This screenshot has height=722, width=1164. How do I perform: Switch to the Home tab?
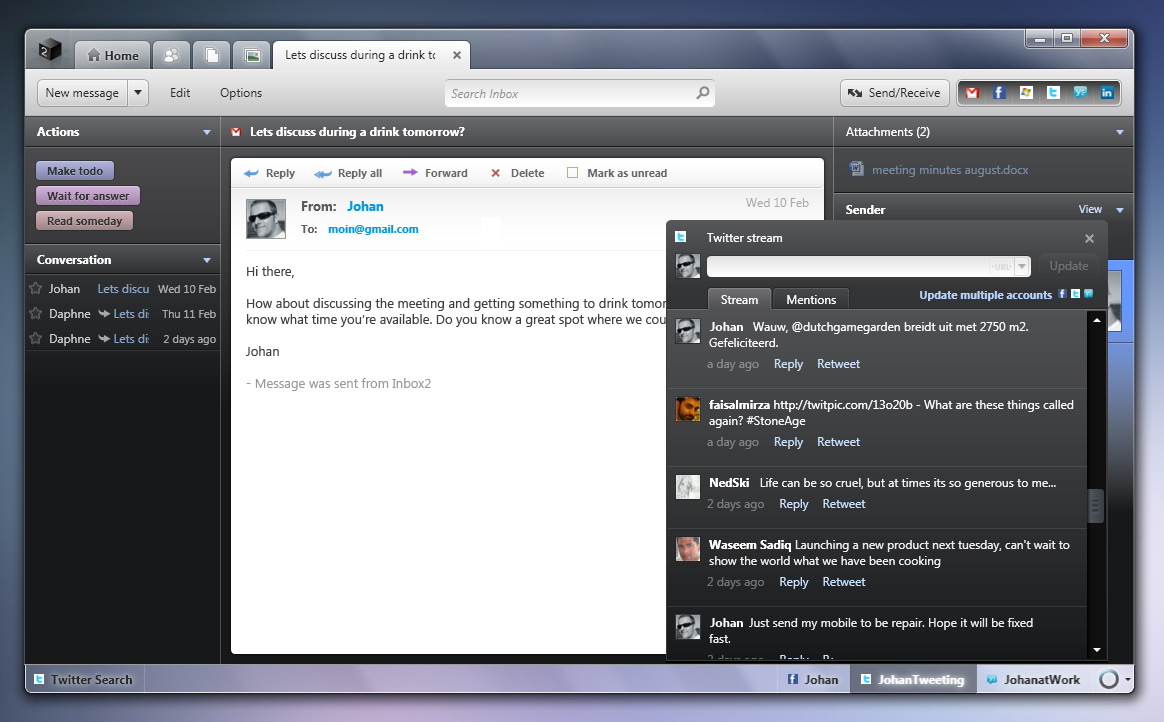click(x=113, y=55)
